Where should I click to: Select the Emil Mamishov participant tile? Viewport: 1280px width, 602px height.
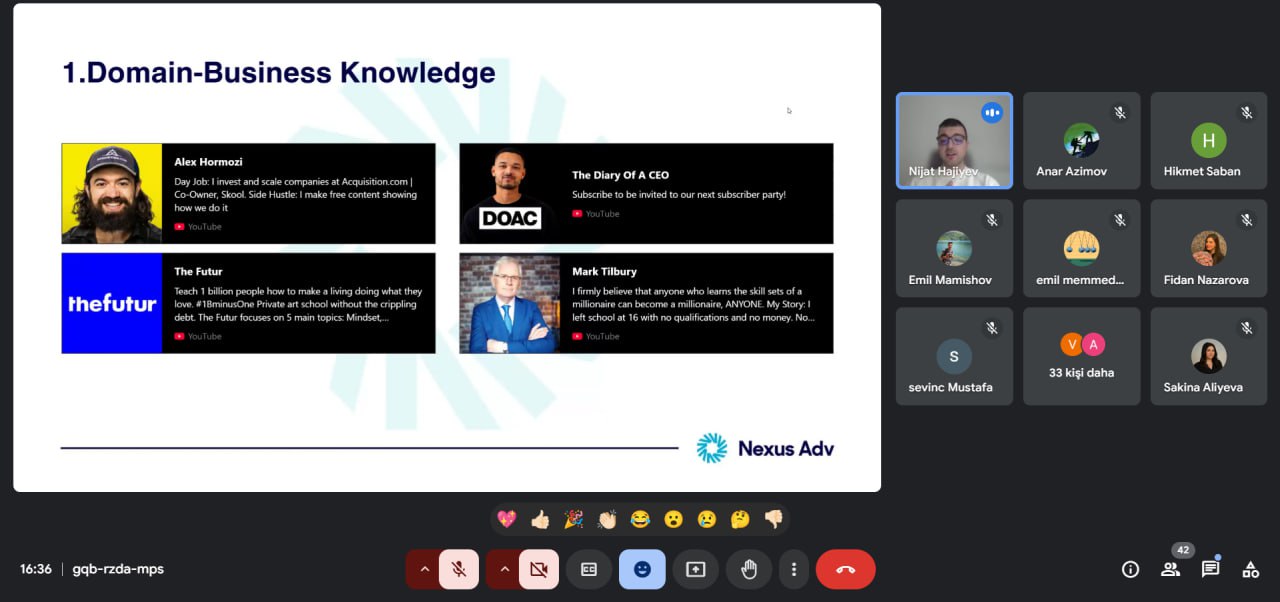954,248
